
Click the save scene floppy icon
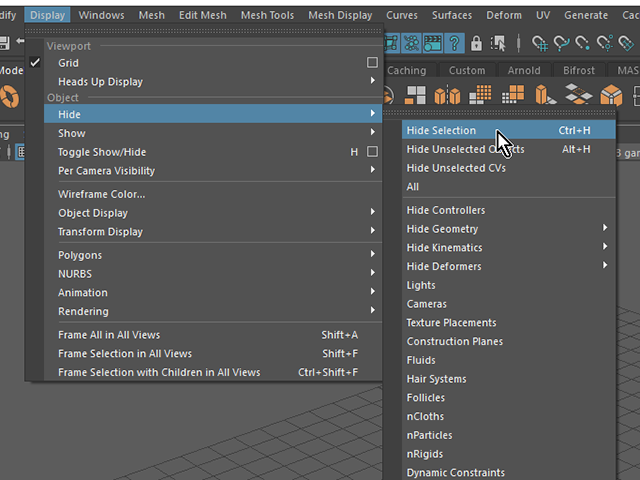click(4, 43)
